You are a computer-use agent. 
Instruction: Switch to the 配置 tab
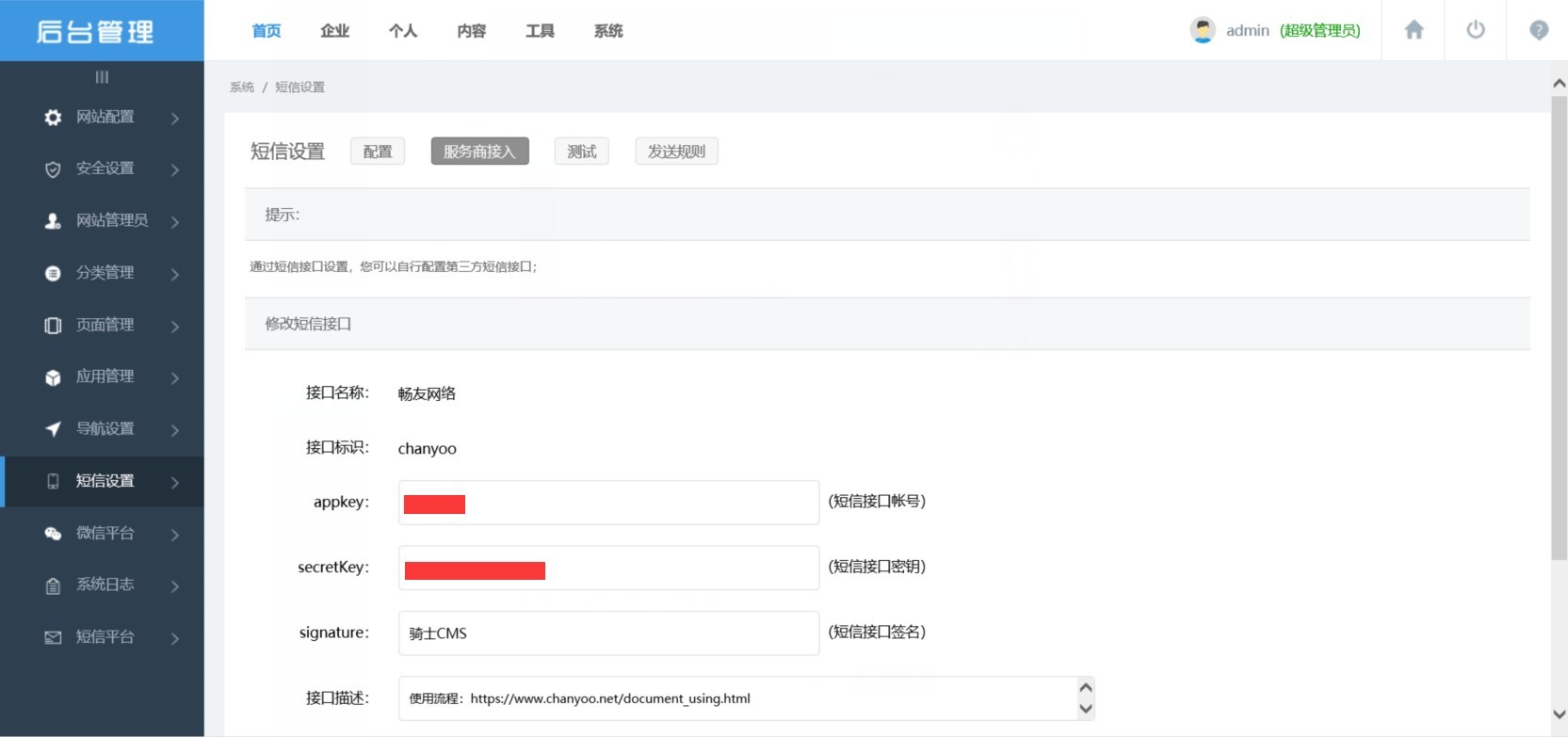pos(378,152)
